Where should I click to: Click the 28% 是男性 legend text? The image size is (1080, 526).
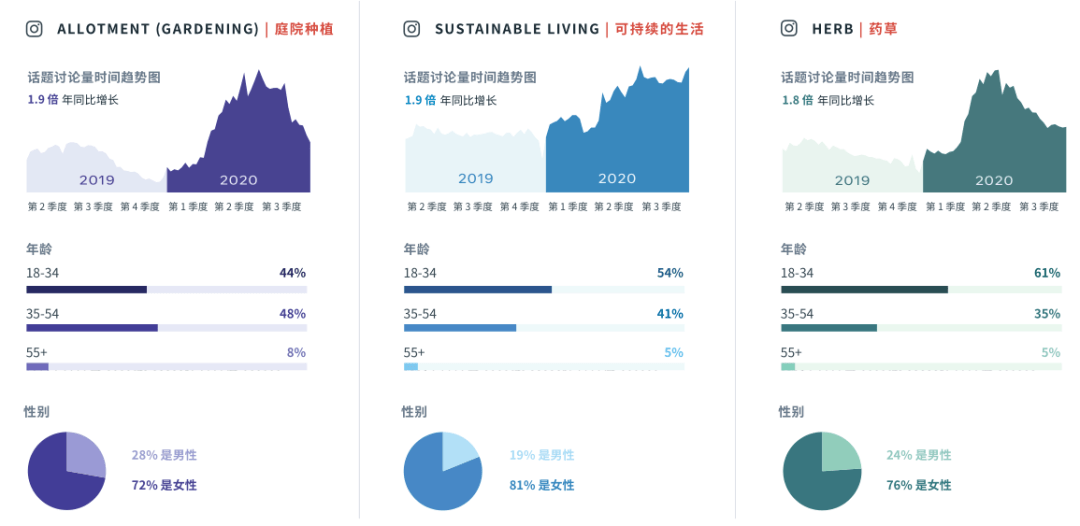(164, 455)
